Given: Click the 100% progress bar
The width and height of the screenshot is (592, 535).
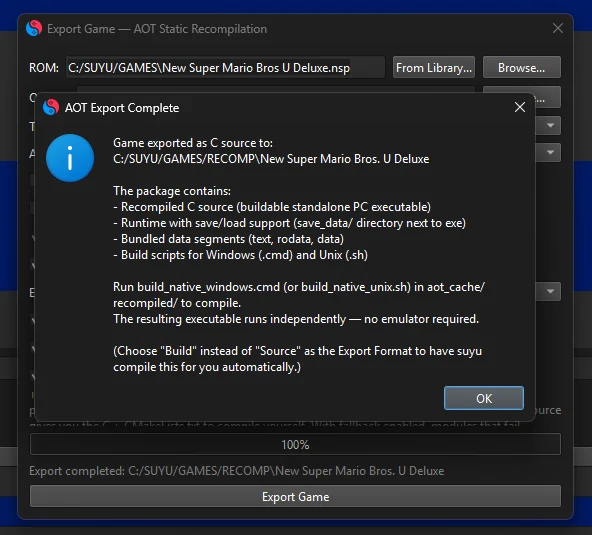Looking at the screenshot, I should (295, 444).
